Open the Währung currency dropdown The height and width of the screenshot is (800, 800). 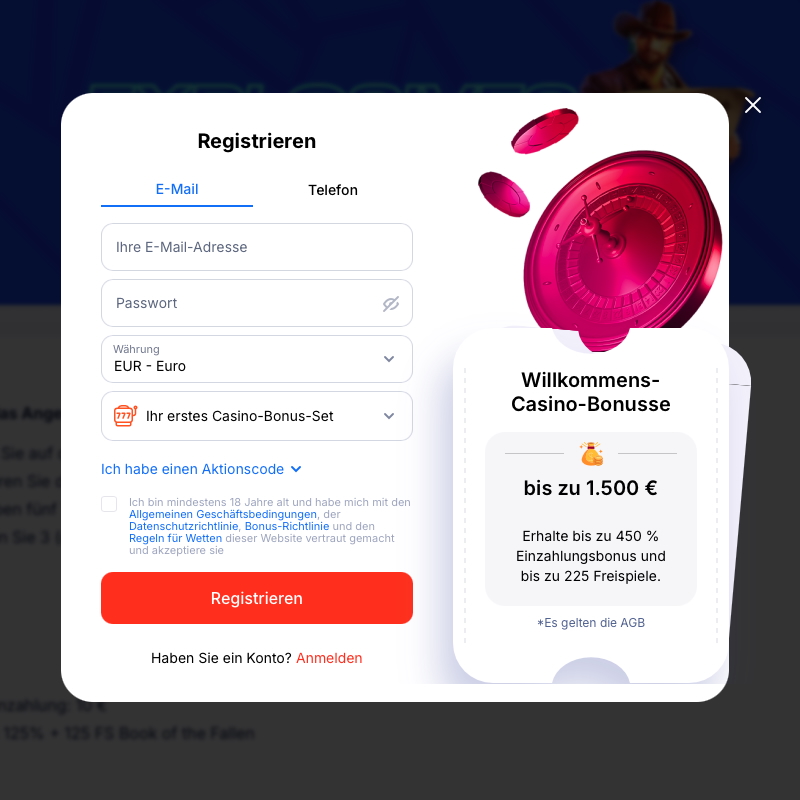257,359
